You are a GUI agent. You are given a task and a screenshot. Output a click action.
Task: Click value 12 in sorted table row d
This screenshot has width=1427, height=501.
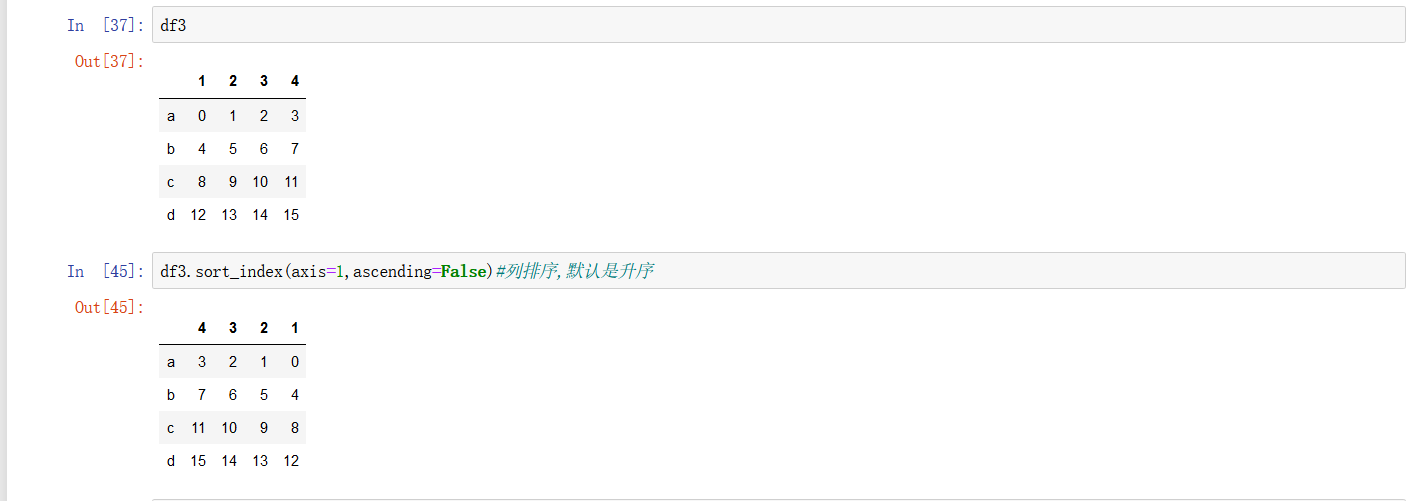(x=291, y=461)
